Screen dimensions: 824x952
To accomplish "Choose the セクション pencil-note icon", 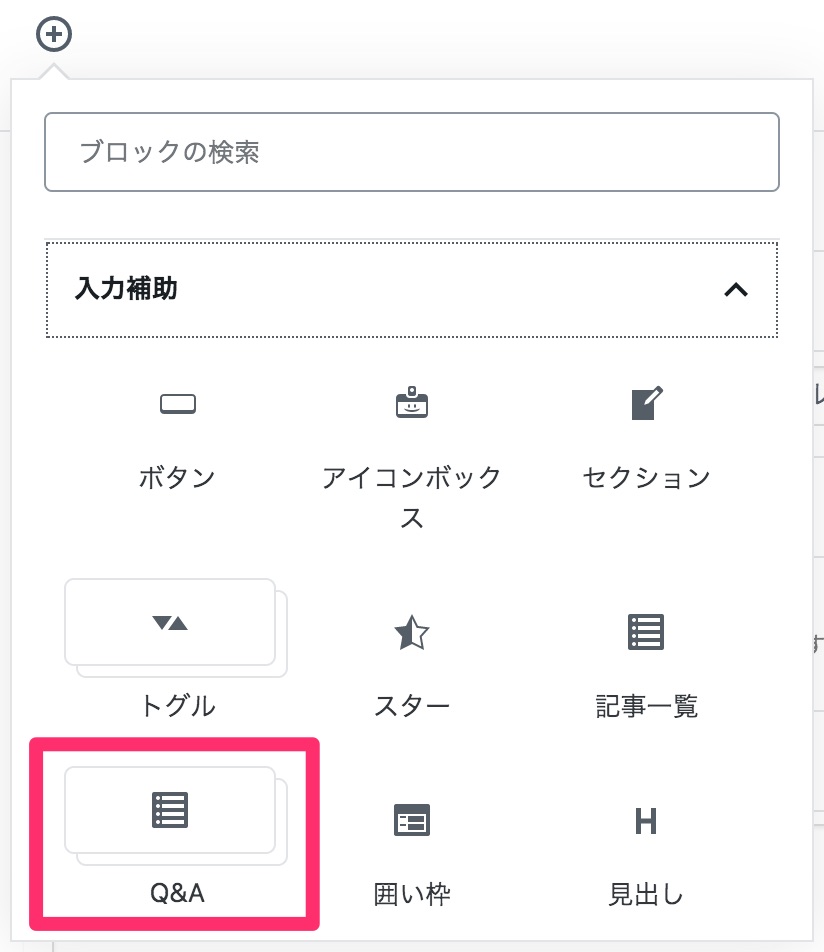I will (646, 403).
